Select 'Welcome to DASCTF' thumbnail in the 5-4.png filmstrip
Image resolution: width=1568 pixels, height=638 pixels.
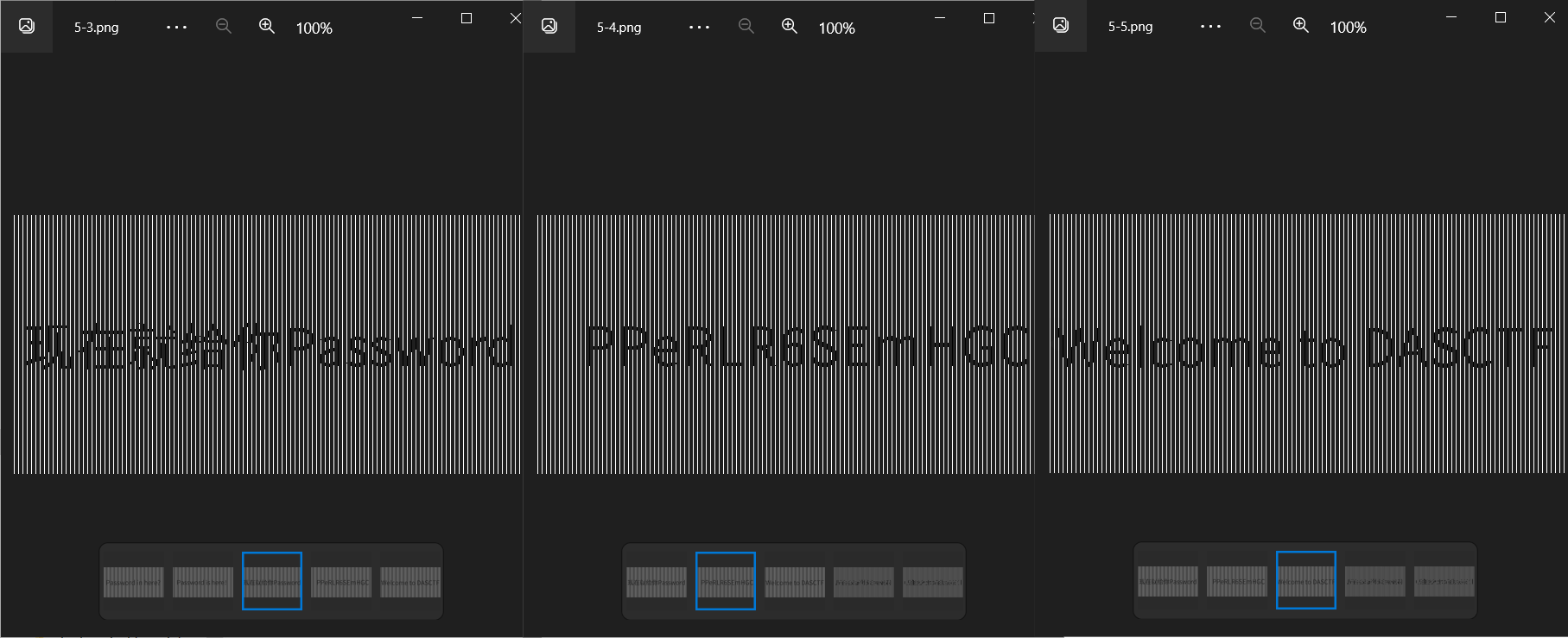point(795,582)
